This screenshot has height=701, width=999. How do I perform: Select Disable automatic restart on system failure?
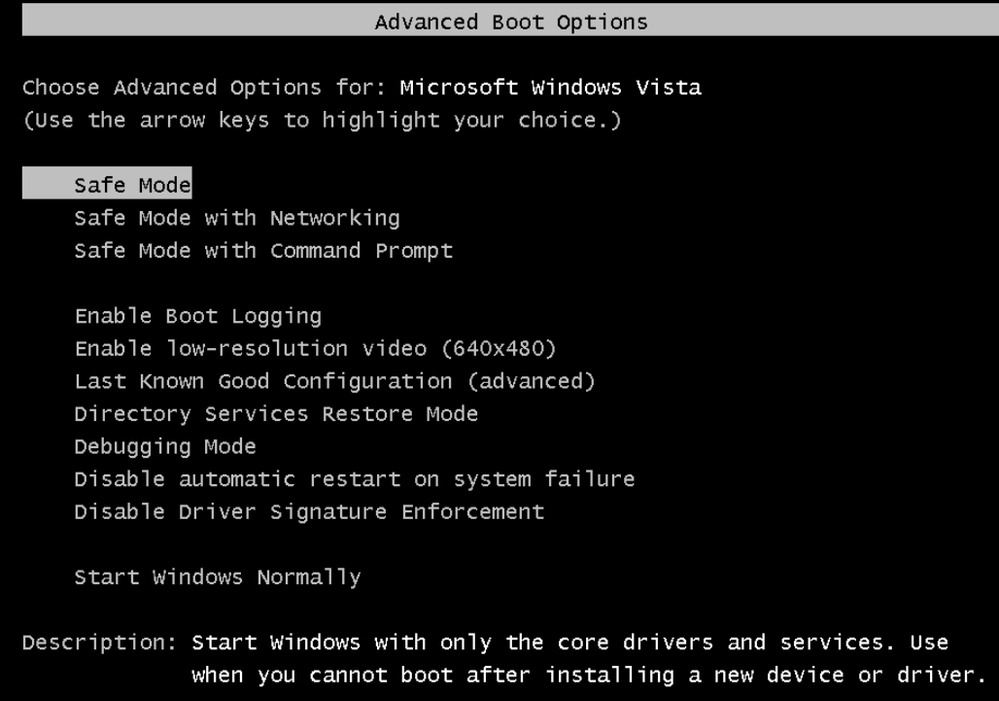(x=354, y=480)
